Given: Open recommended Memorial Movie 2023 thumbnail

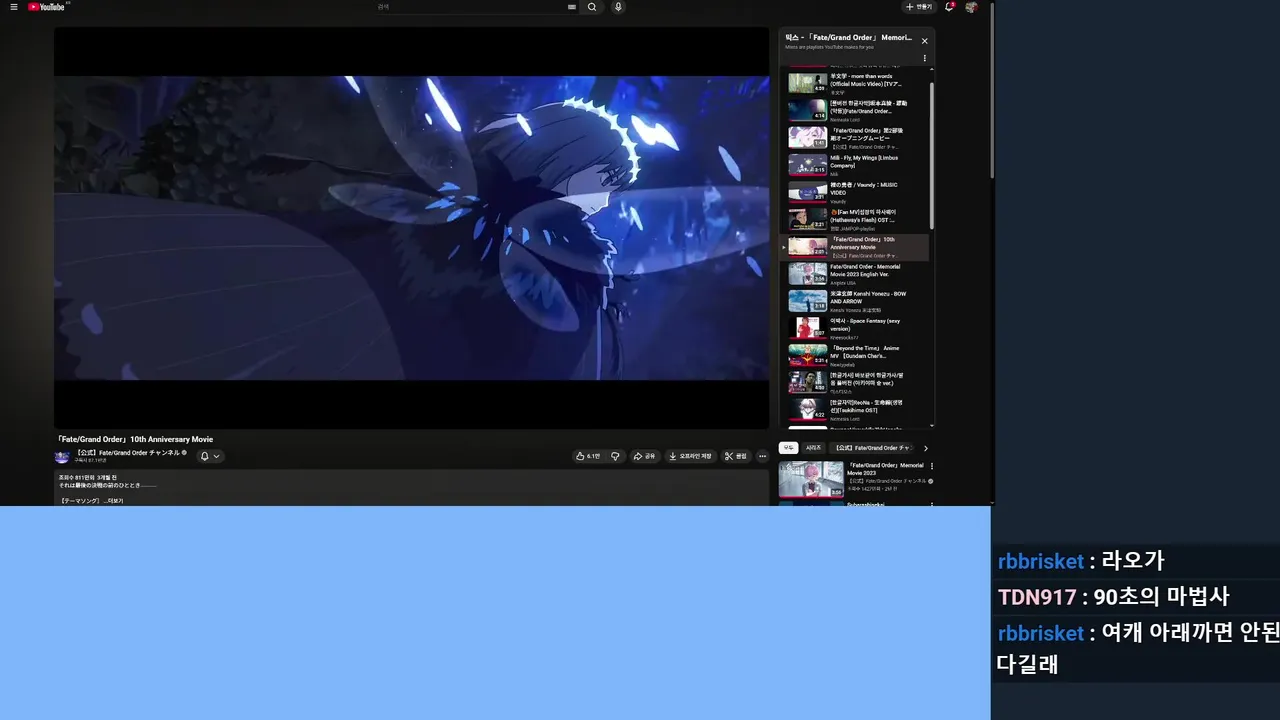Looking at the screenshot, I should tap(811, 479).
